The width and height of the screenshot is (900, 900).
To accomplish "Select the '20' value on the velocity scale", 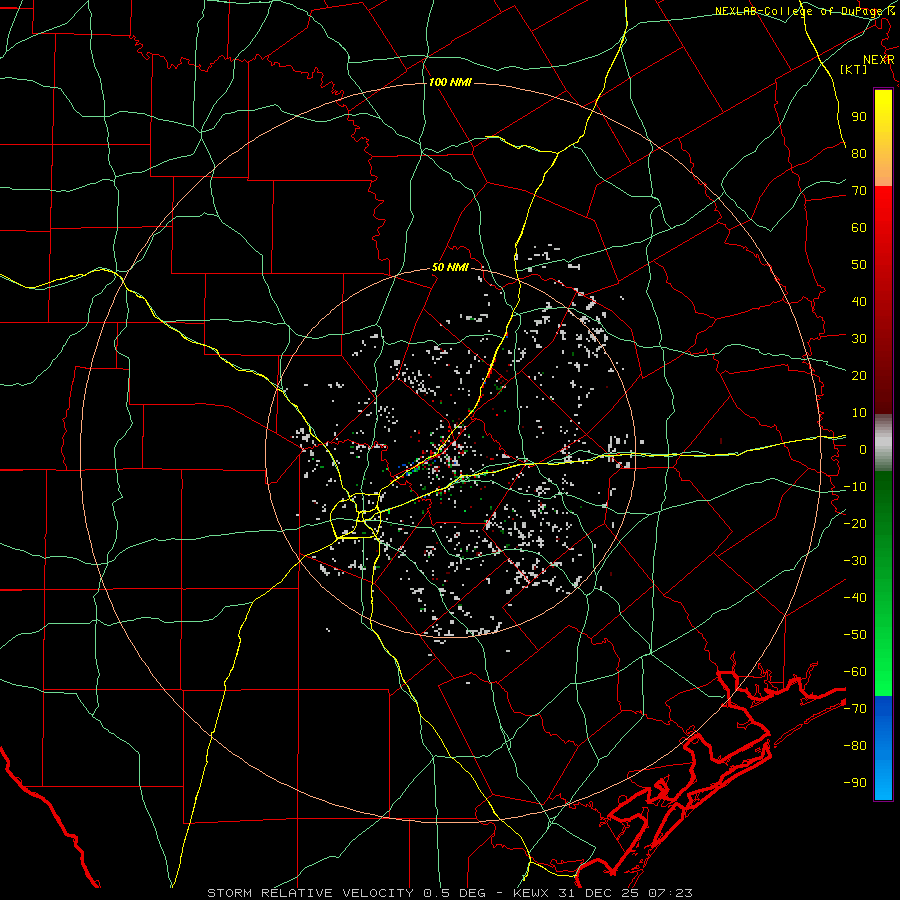I will pyautogui.click(x=859, y=375).
